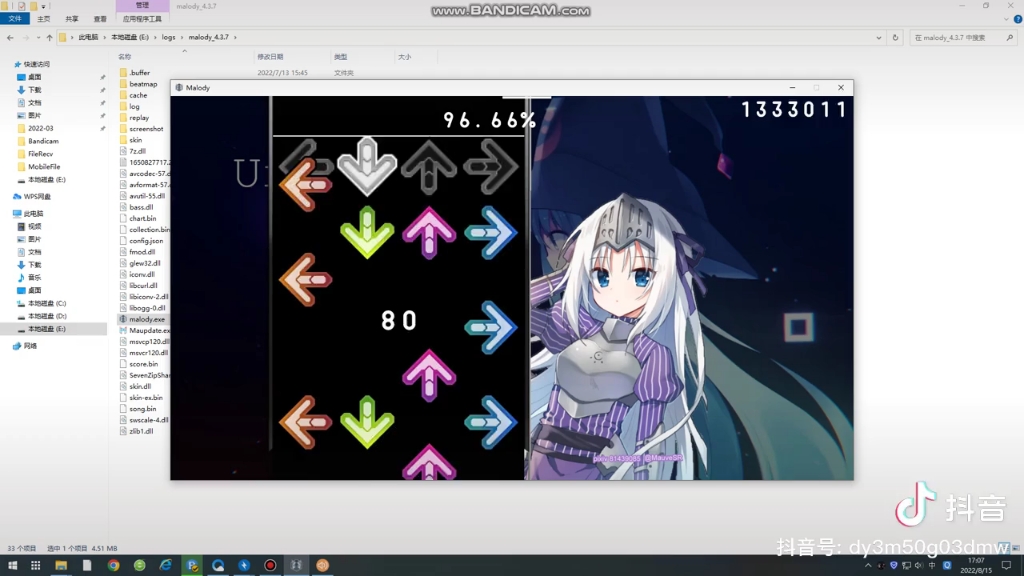Image resolution: width=1024 pixels, height=576 pixels.
Task: Expand the chevron after logs in breadcrumb
Action: [x=182, y=38]
